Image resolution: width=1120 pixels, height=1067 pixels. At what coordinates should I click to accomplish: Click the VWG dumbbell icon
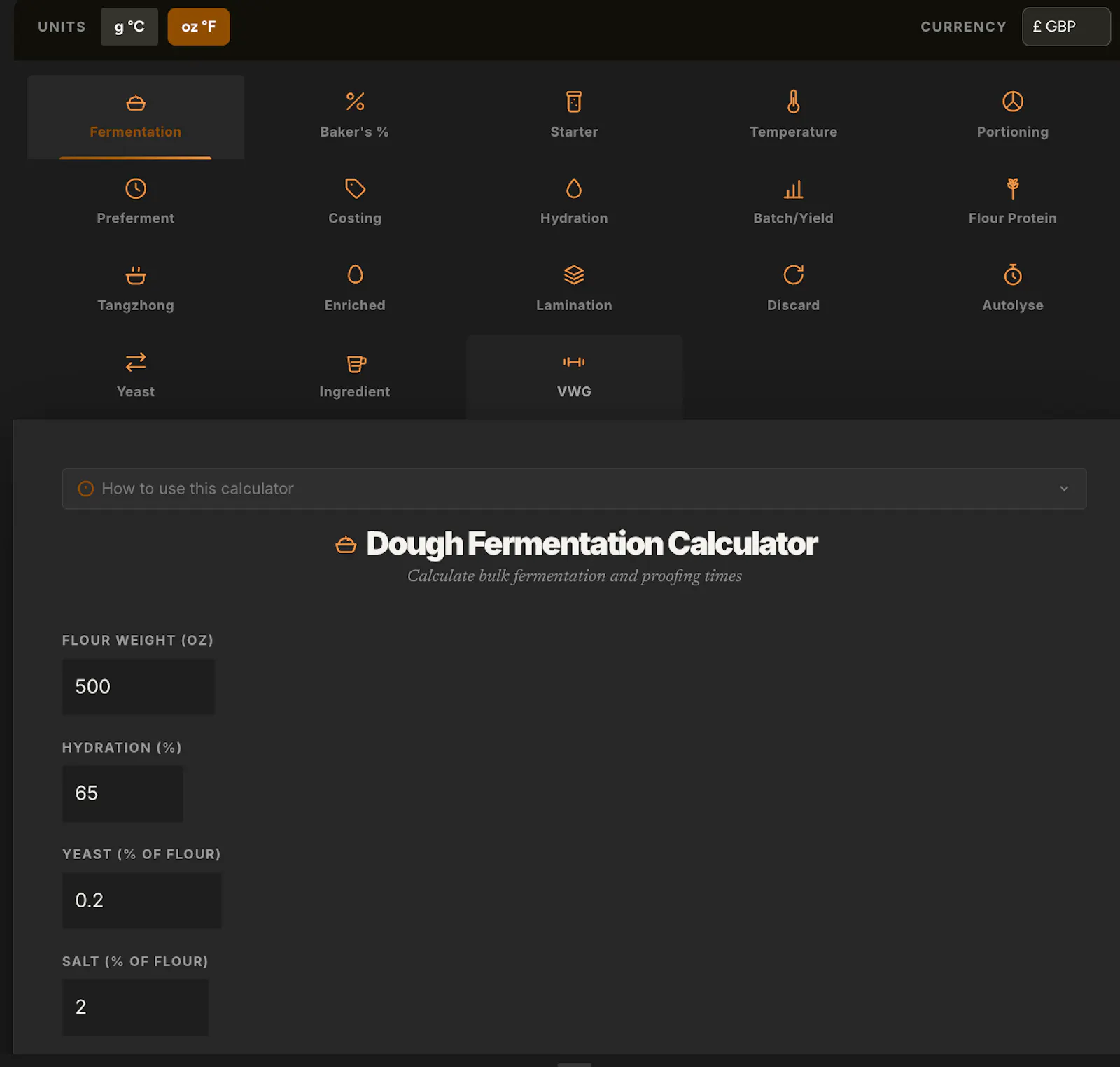click(574, 362)
